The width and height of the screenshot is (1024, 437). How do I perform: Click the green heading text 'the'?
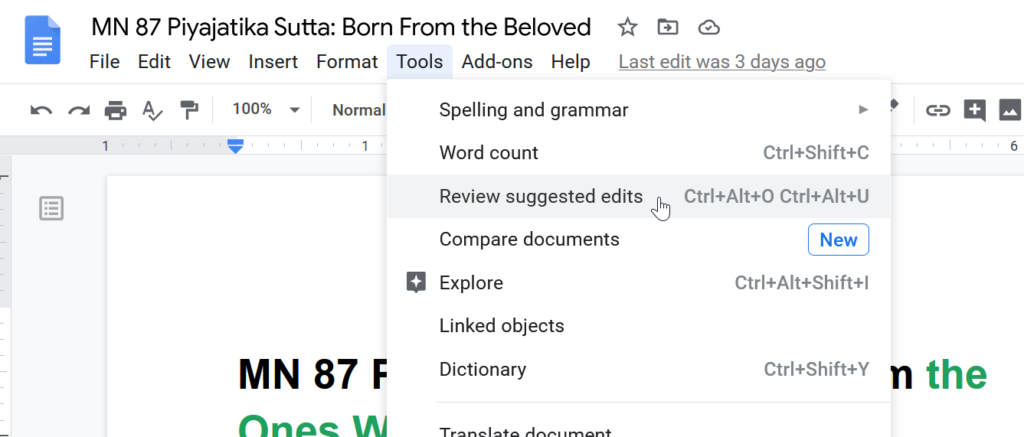click(956, 375)
